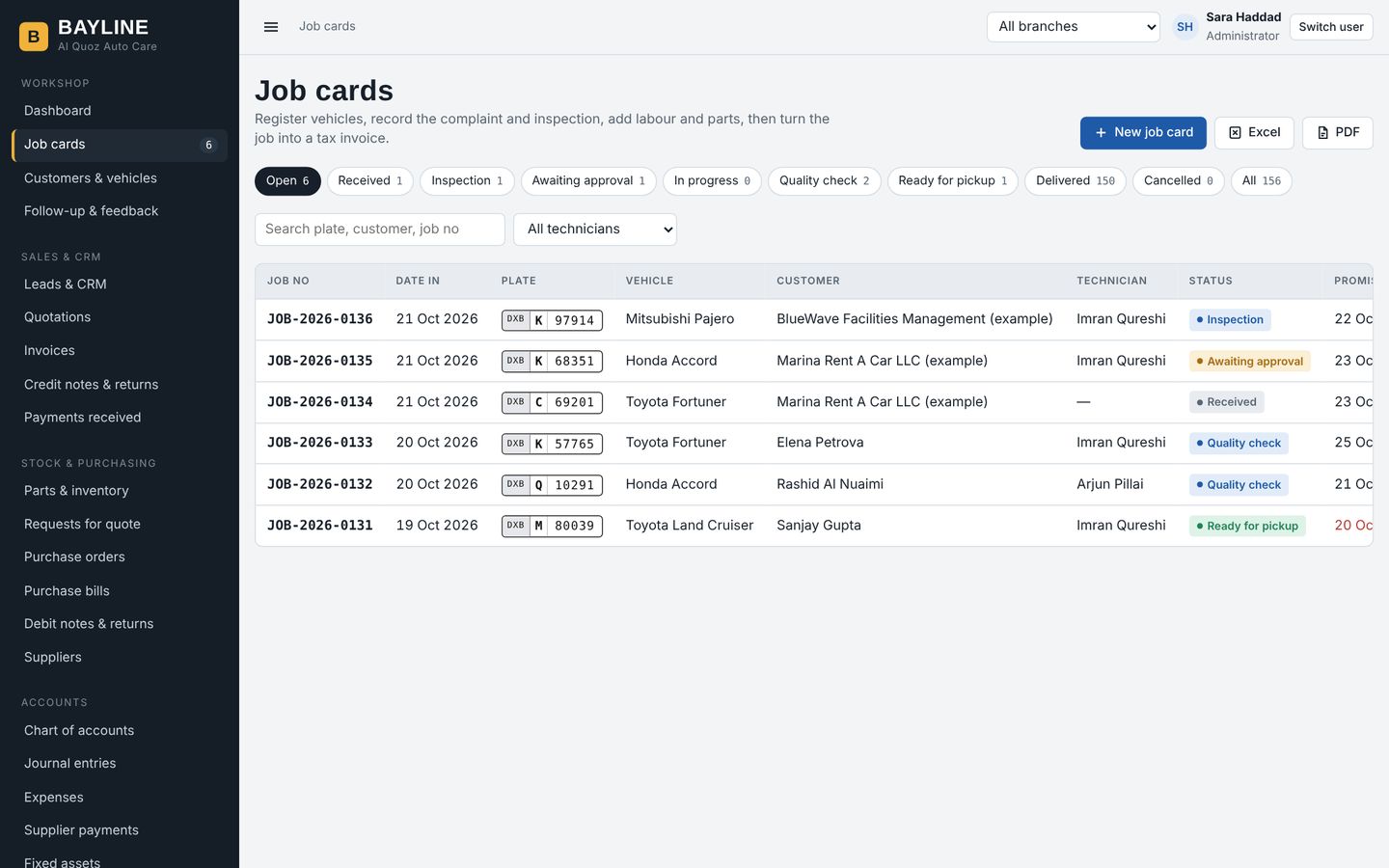The height and width of the screenshot is (868, 1389).
Task: Open Parts & inventory
Action: pyautogui.click(x=120, y=491)
